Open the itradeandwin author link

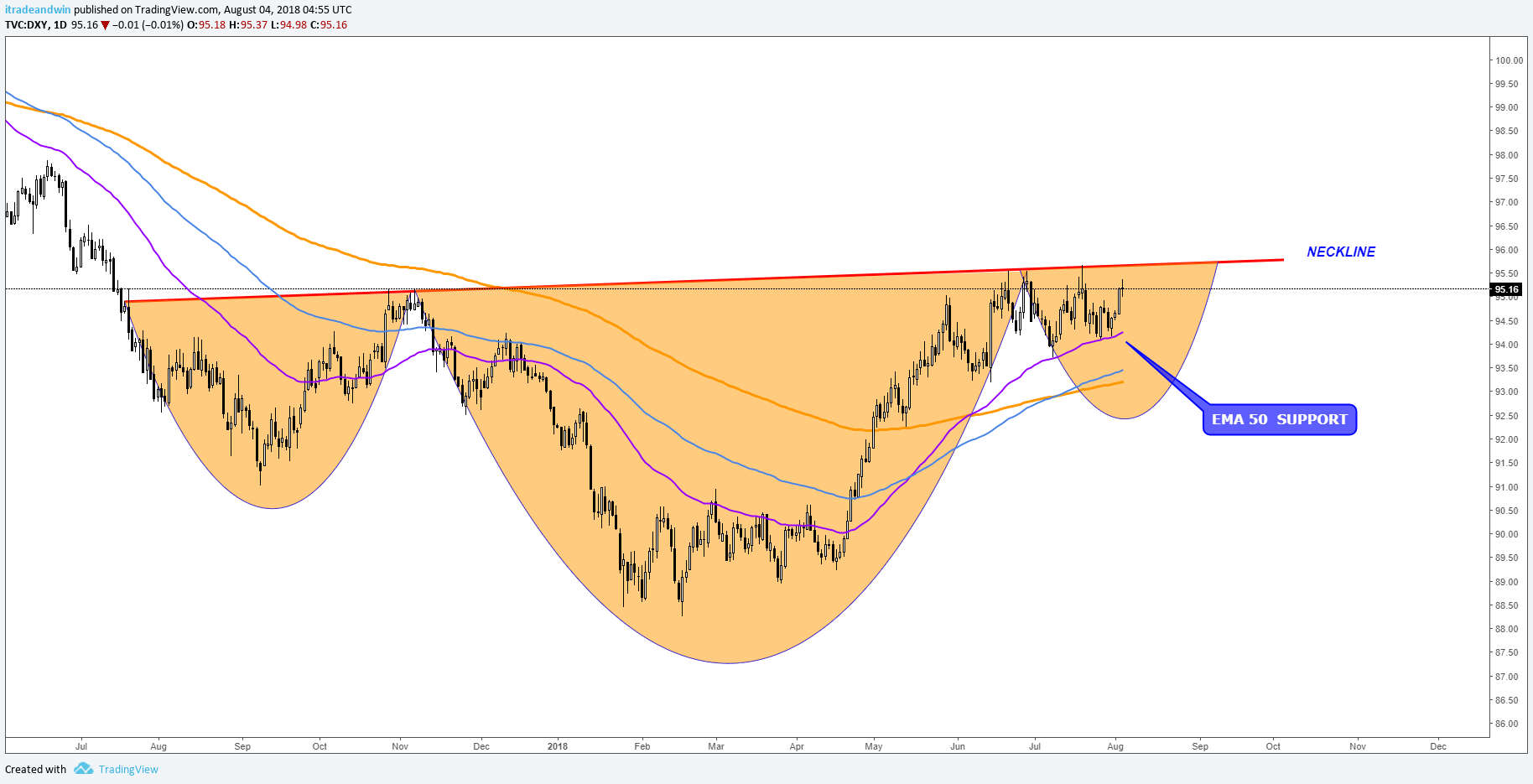pyautogui.click(x=38, y=10)
